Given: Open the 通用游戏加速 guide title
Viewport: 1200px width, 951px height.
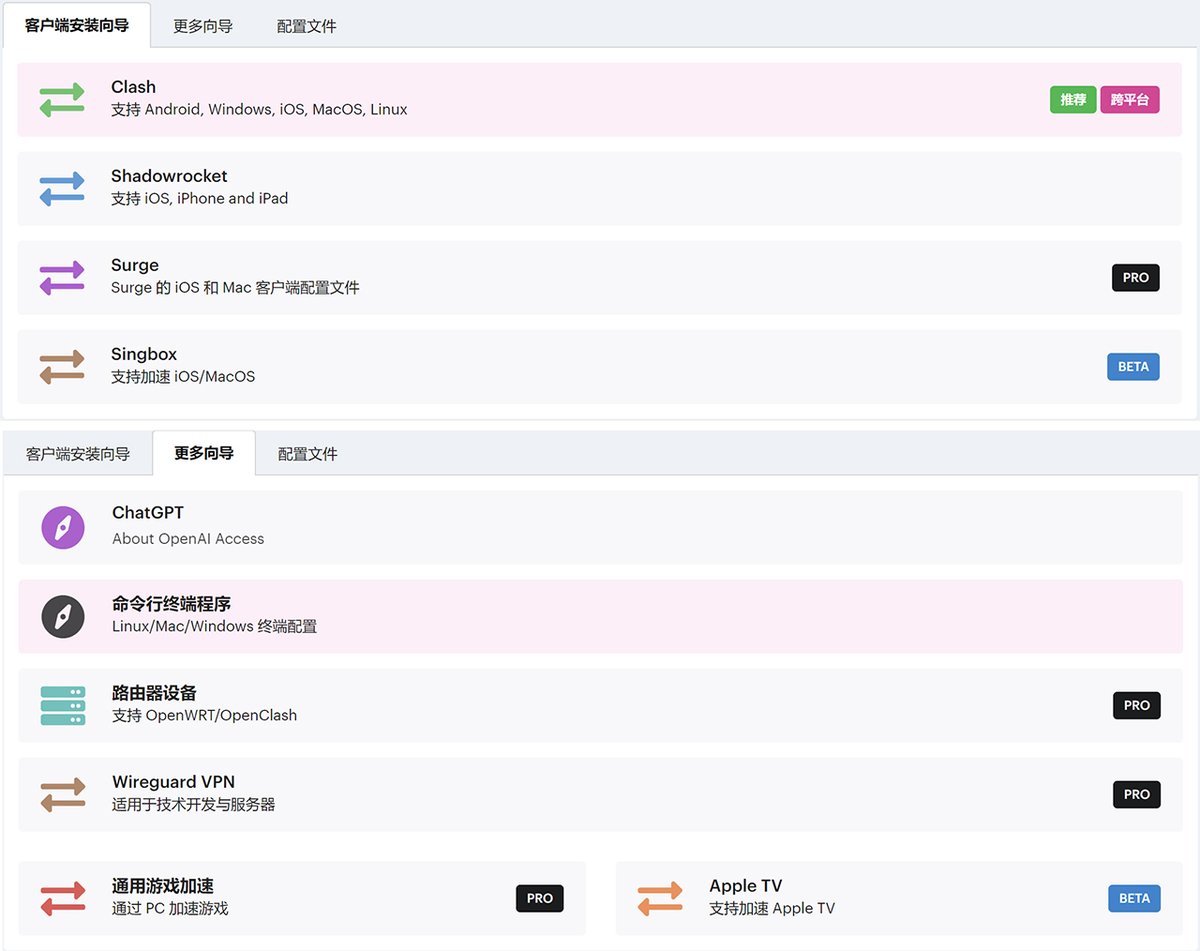Looking at the screenshot, I should (x=163, y=886).
